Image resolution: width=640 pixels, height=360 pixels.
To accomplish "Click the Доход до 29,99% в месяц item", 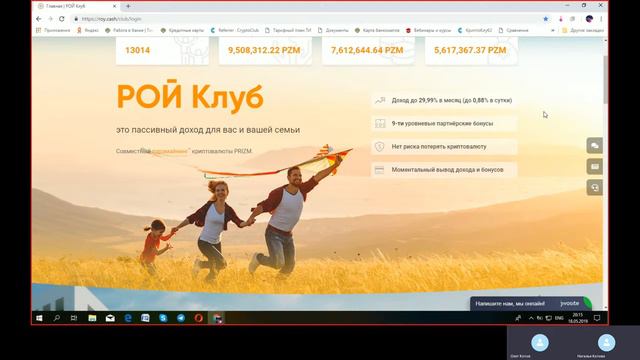I will point(444,100).
